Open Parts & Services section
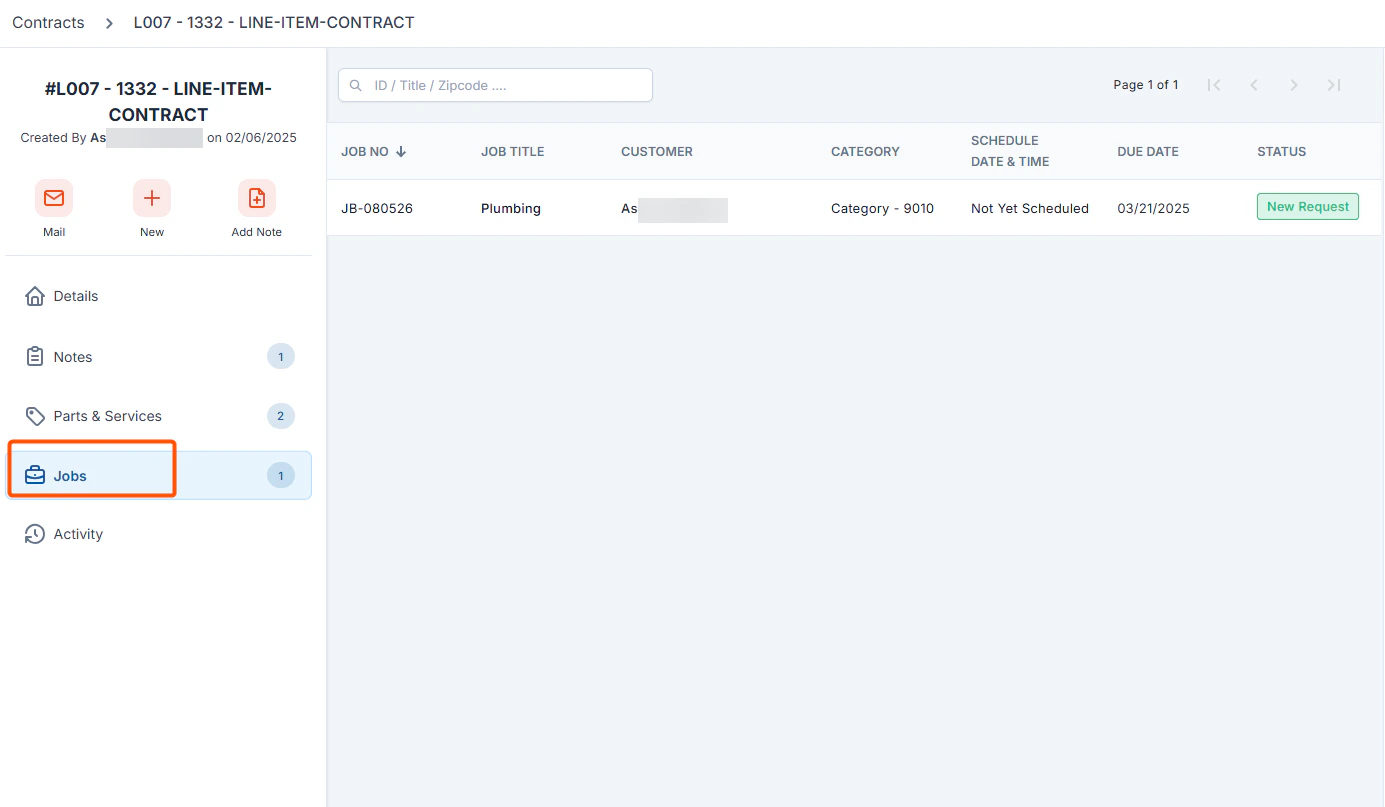Viewport: 1385px width, 807px height. 160,416
